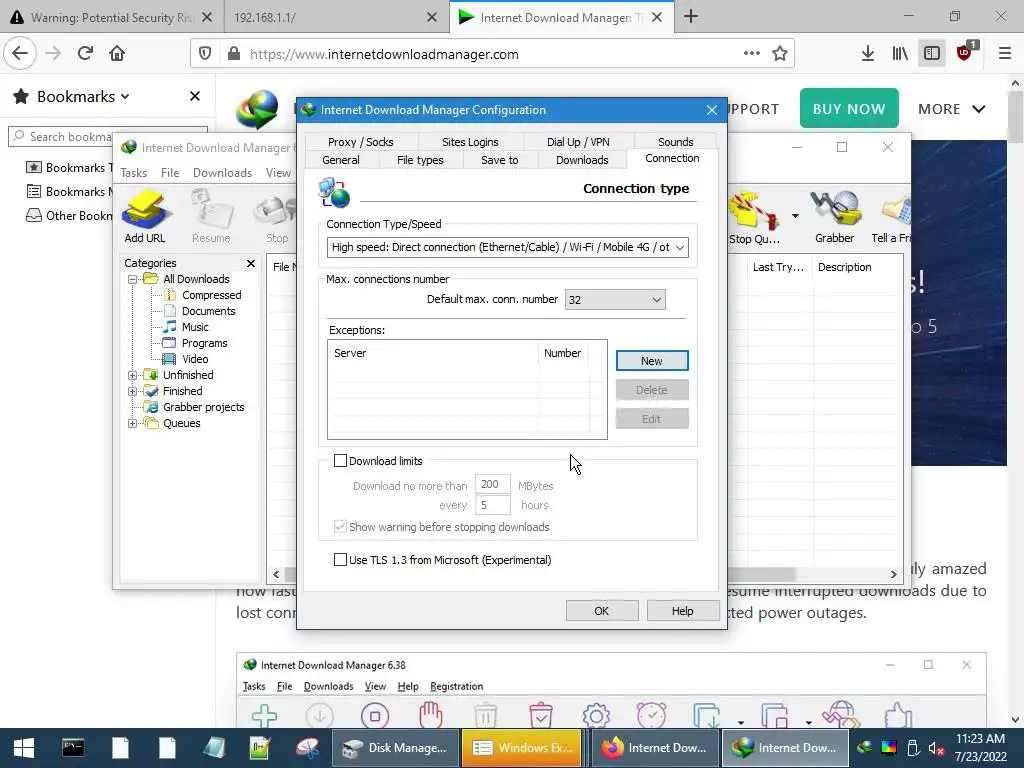Open Firefox downloads arrow icon
The image size is (1024, 768).
click(867, 54)
